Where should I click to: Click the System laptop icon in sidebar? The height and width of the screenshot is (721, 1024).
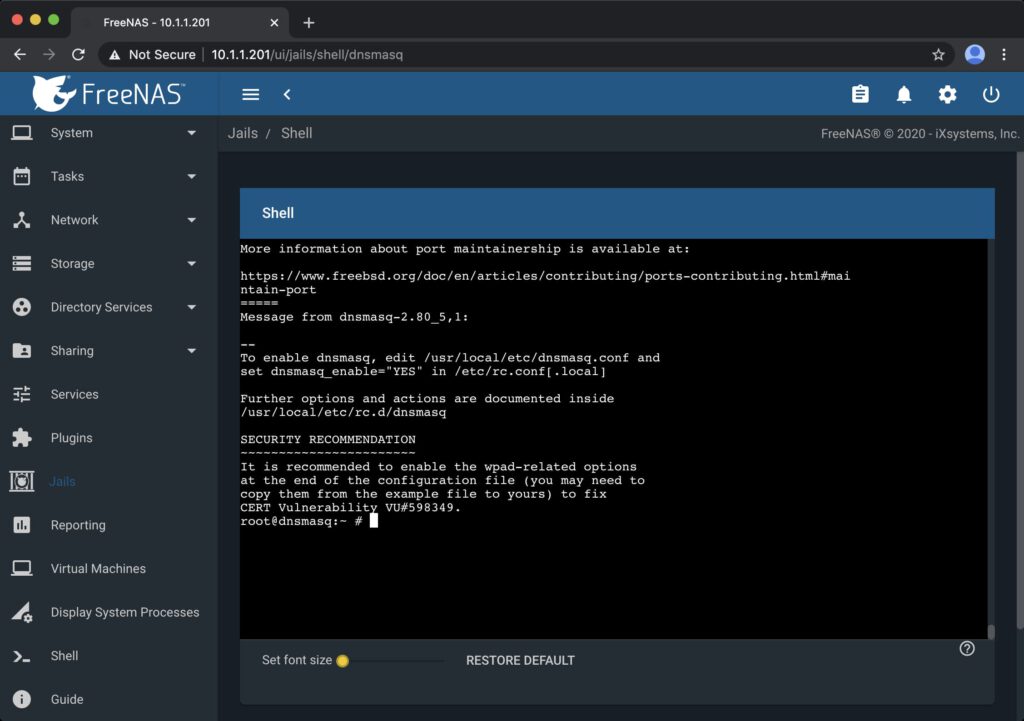(x=22, y=133)
